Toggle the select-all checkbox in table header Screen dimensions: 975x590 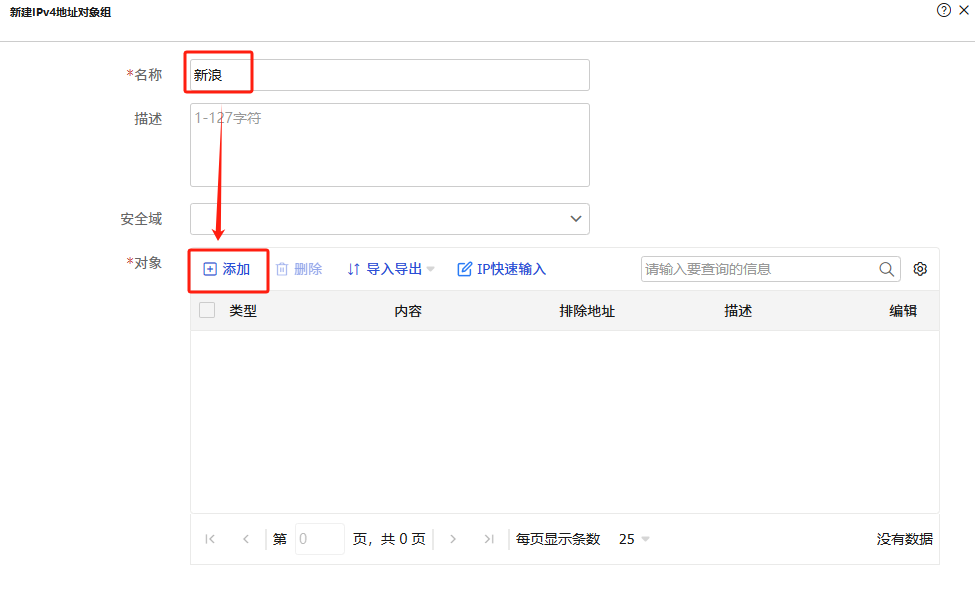pyautogui.click(x=207, y=310)
